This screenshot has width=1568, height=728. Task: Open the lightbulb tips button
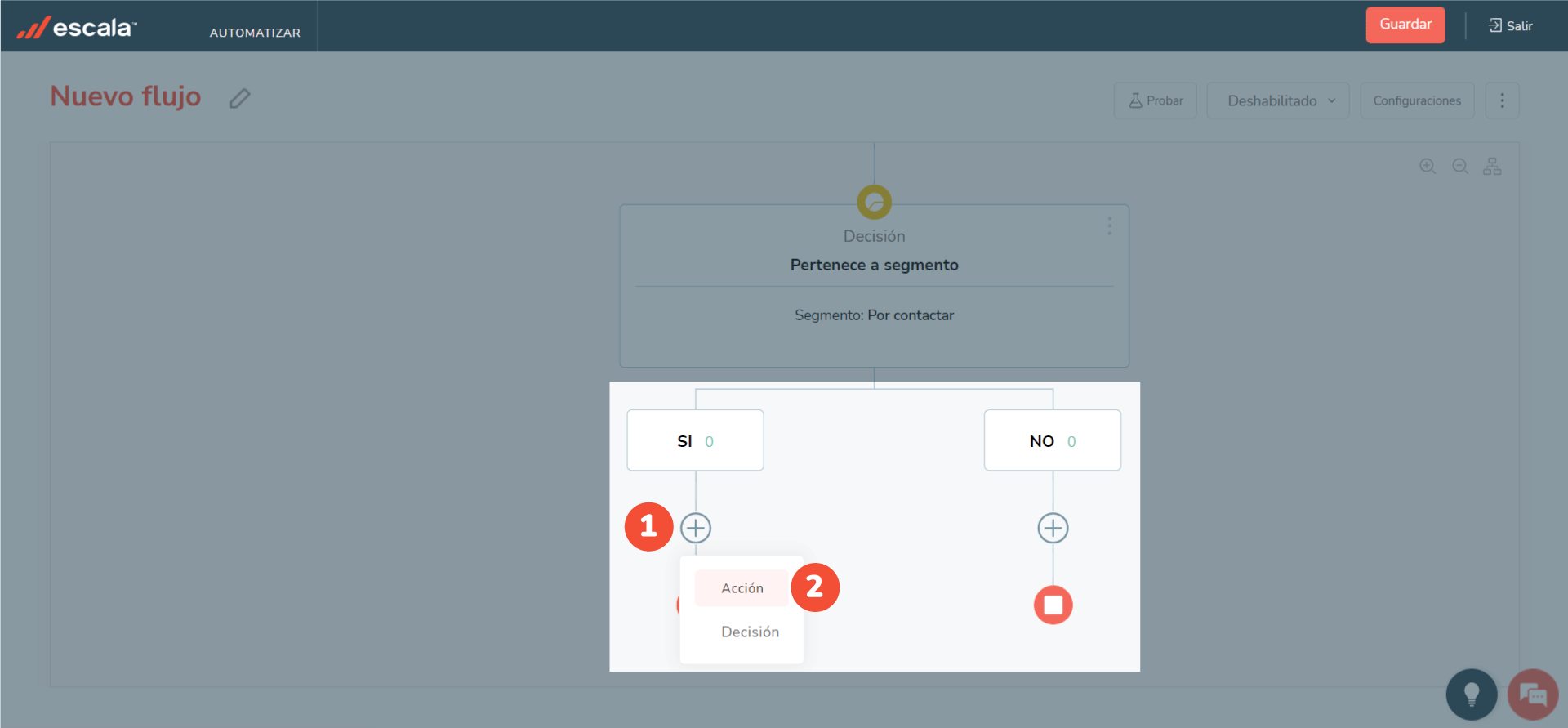1472,695
